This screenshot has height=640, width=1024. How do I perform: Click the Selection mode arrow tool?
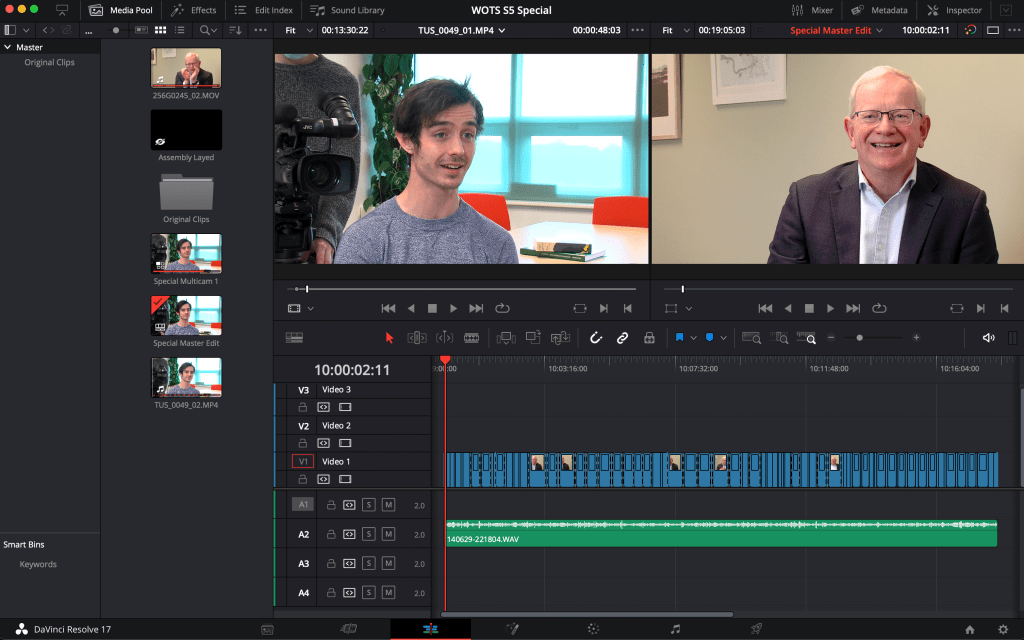pyautogui.click(x=390, y=338)
